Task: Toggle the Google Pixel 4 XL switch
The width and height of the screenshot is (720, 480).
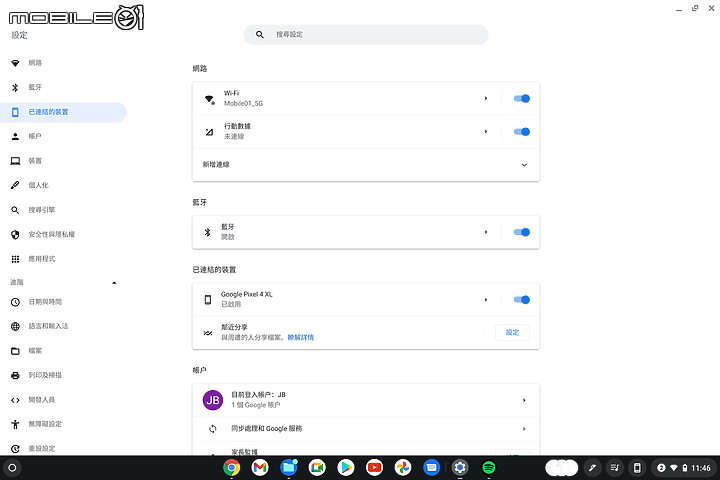Action: coord(522,299)
